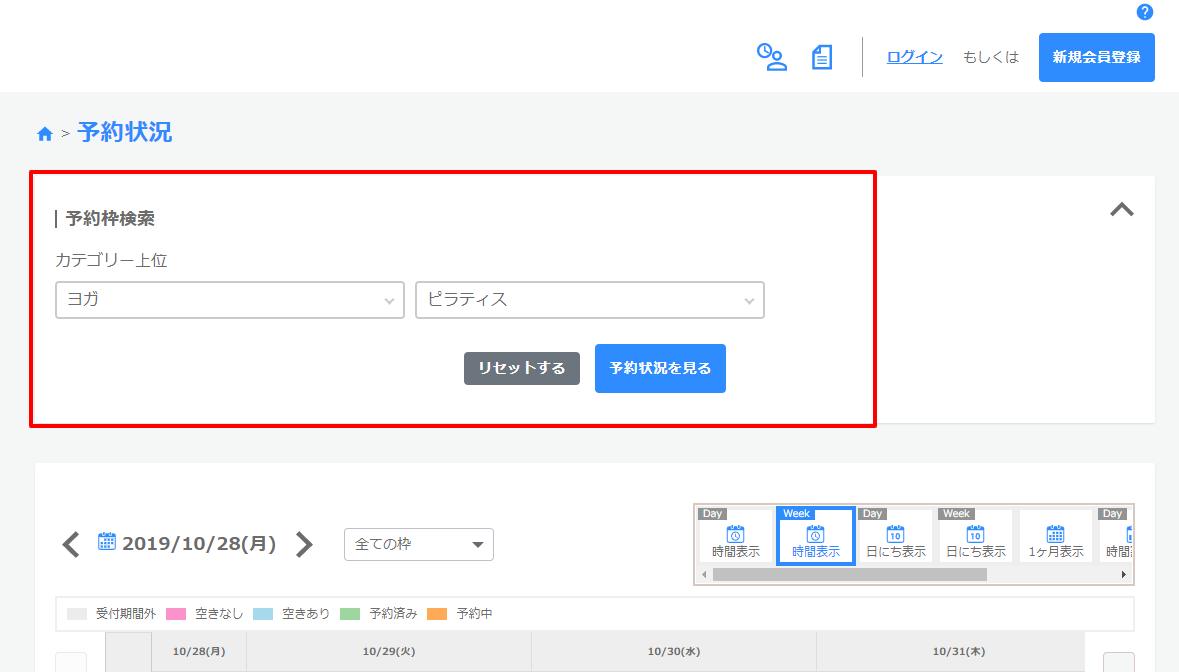Click the document list icon in header
The height and width of the screenshot is (672, 1179).
pos(822,57)
